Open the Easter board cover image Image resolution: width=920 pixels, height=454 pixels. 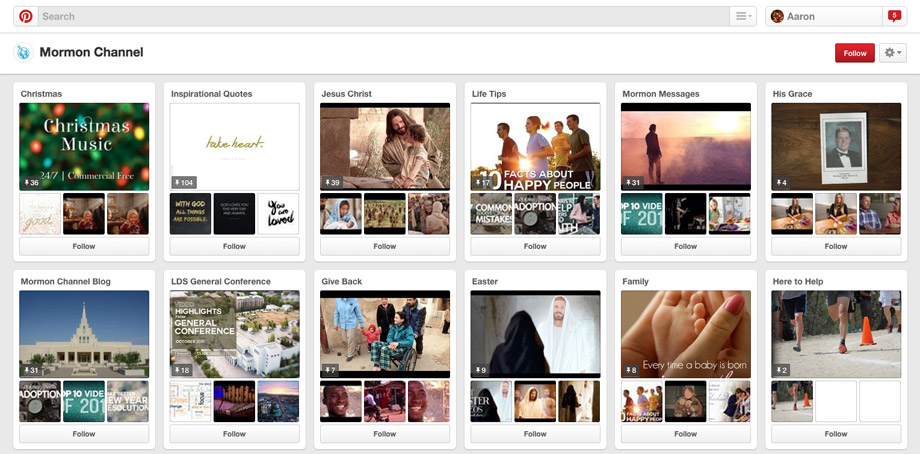point(535,334)
